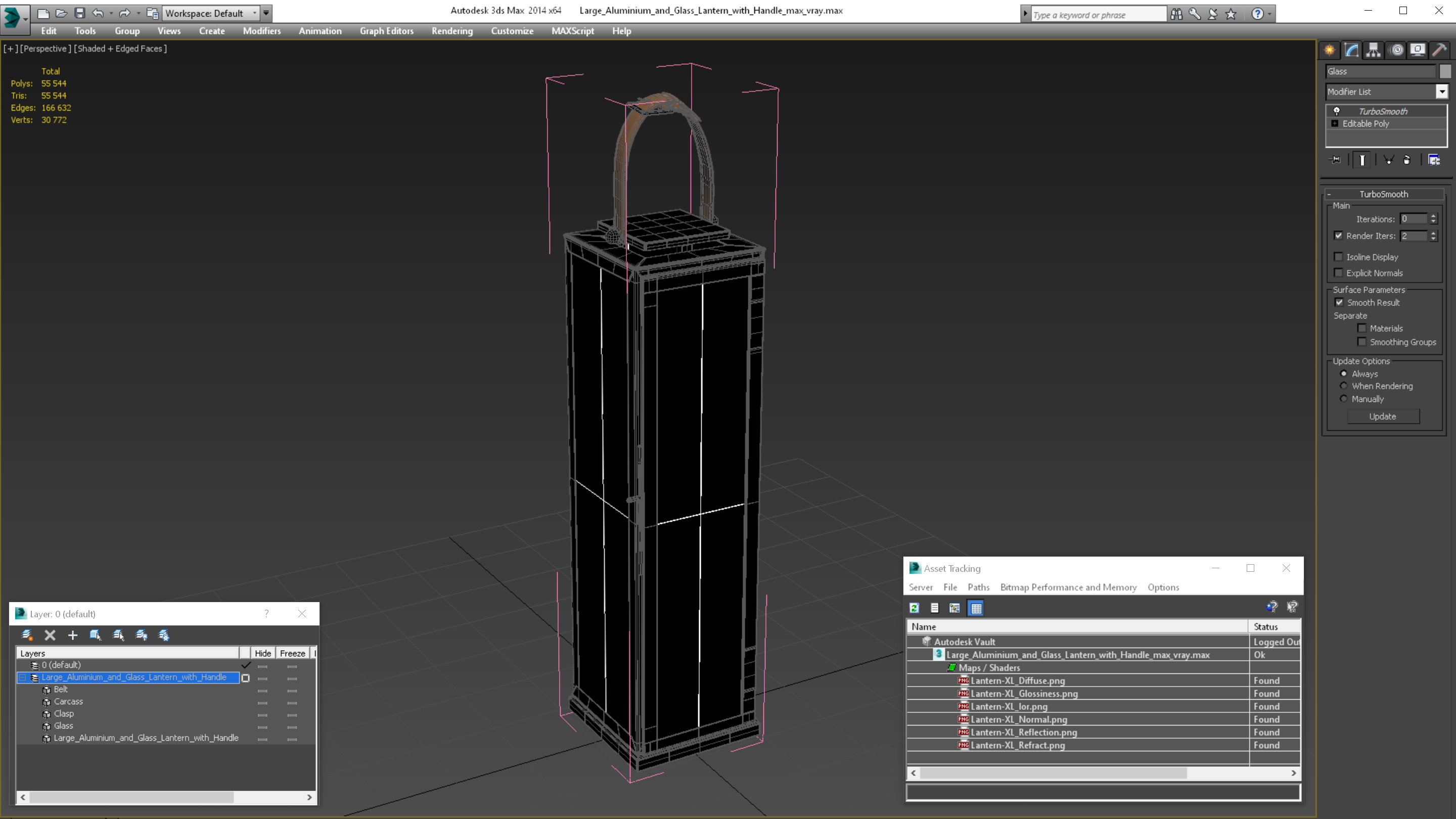Click Iterations spinner up arrow
Screen dimensions: 1456x819
[x=1433, y=216]
